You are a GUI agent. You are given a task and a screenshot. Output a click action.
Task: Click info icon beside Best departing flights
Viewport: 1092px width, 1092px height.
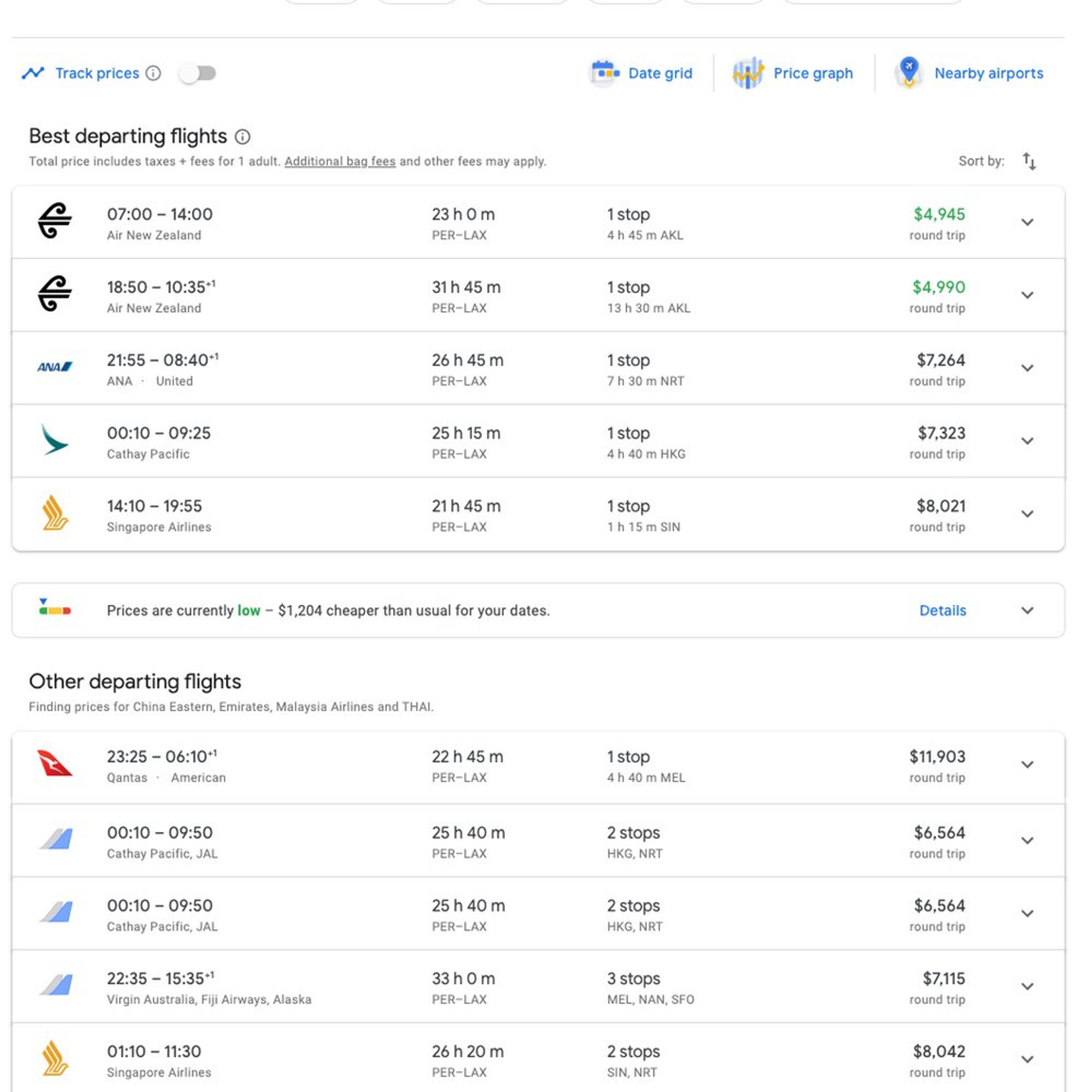pyautogui.click(x=243, y=137)
